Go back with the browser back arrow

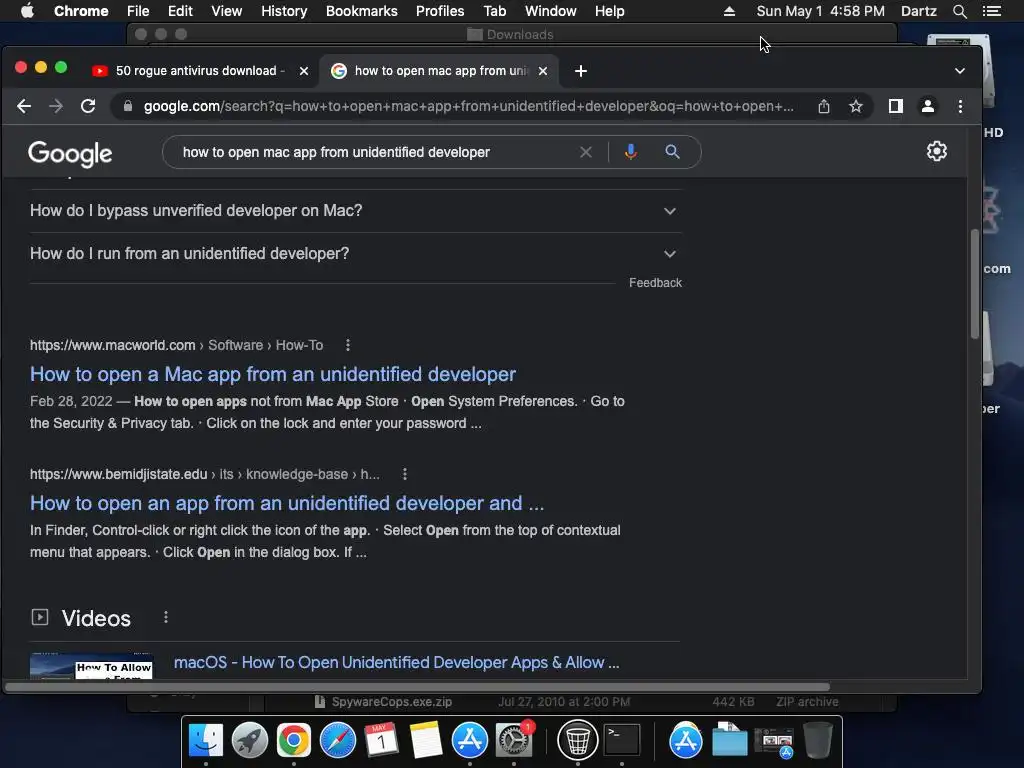click(x=24, y=106)
